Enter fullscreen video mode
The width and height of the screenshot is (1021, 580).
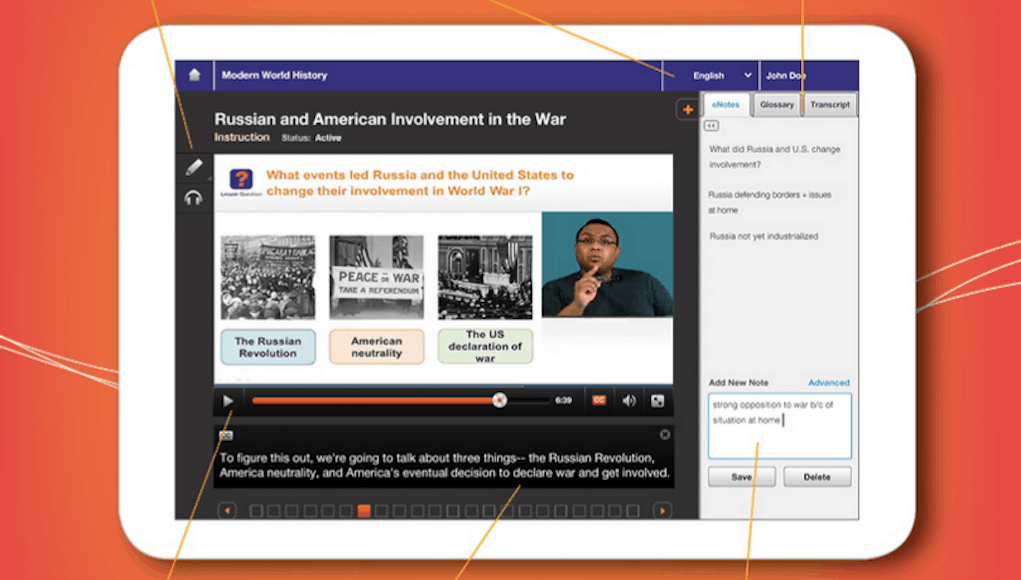pos(658,401)
